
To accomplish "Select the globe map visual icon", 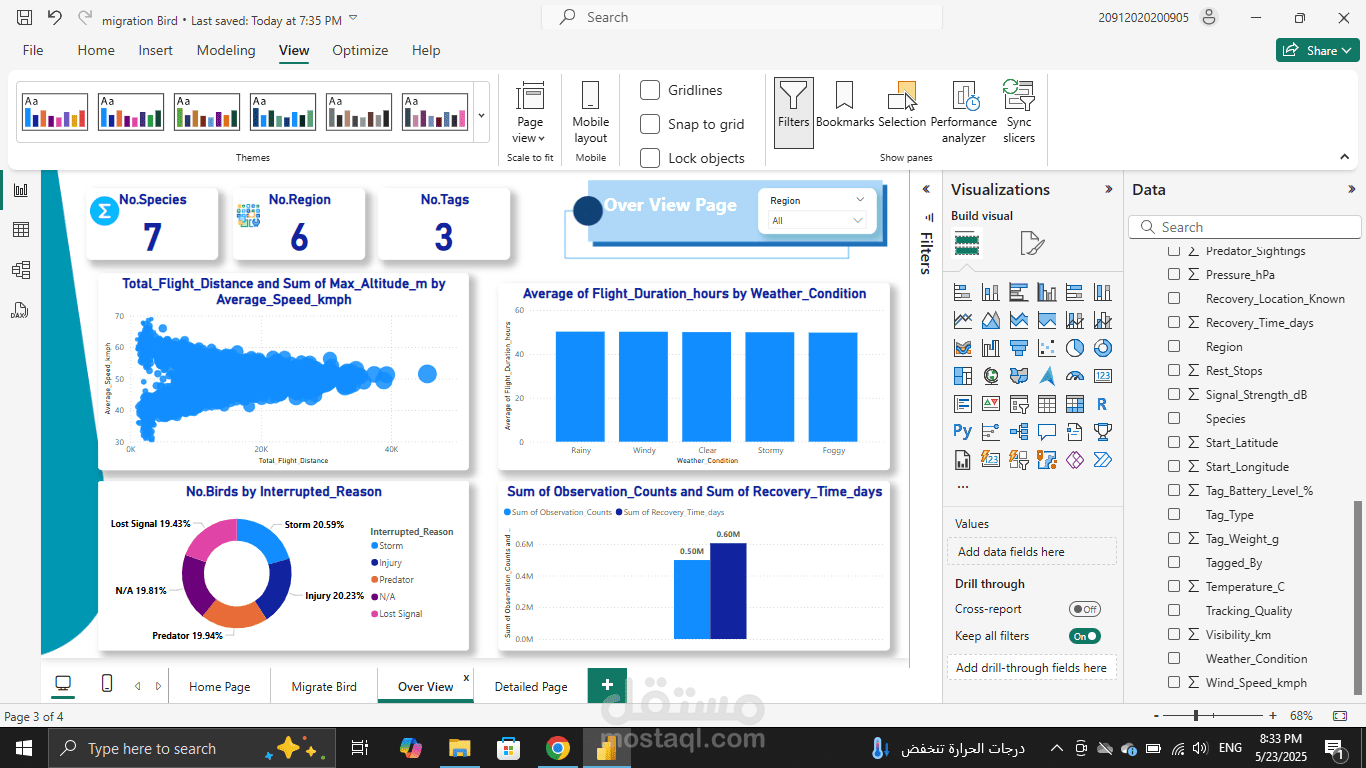I will [x=991, y=376].
